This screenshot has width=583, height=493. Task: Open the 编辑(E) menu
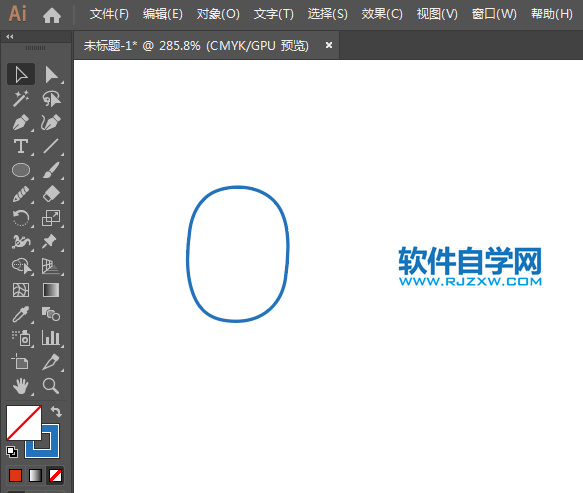163,14
